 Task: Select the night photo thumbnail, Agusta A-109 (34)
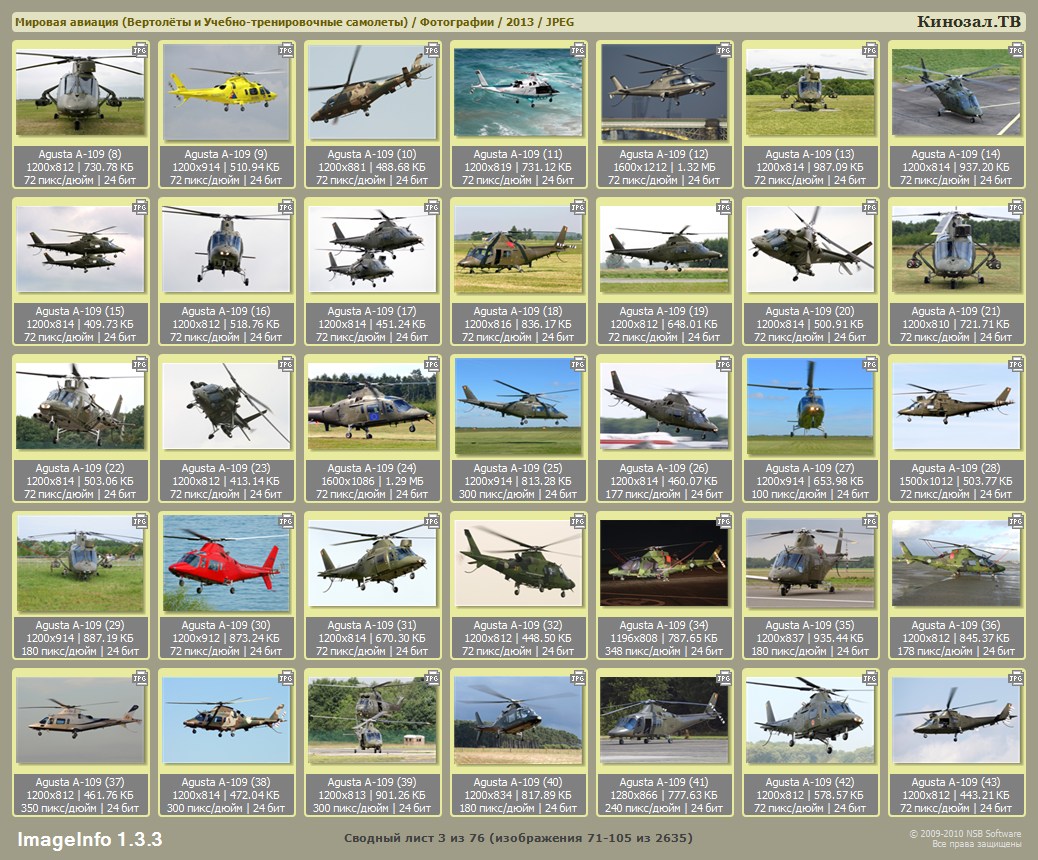point(664,564)
